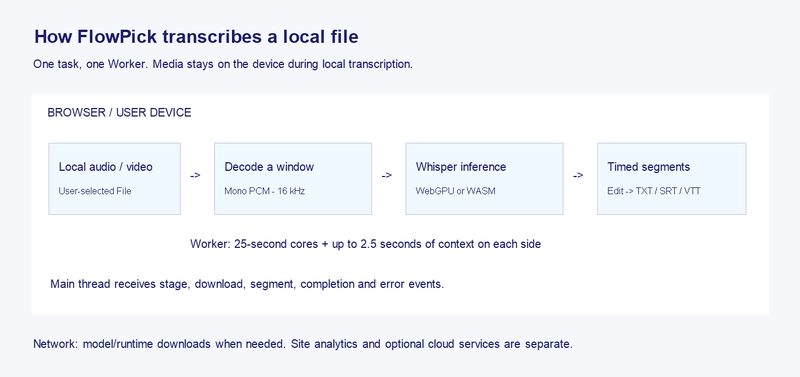Click the 'Mono PCM - 16 kHz' caption
The height and width of the screenshot is (377, 800).
point(264,191)
